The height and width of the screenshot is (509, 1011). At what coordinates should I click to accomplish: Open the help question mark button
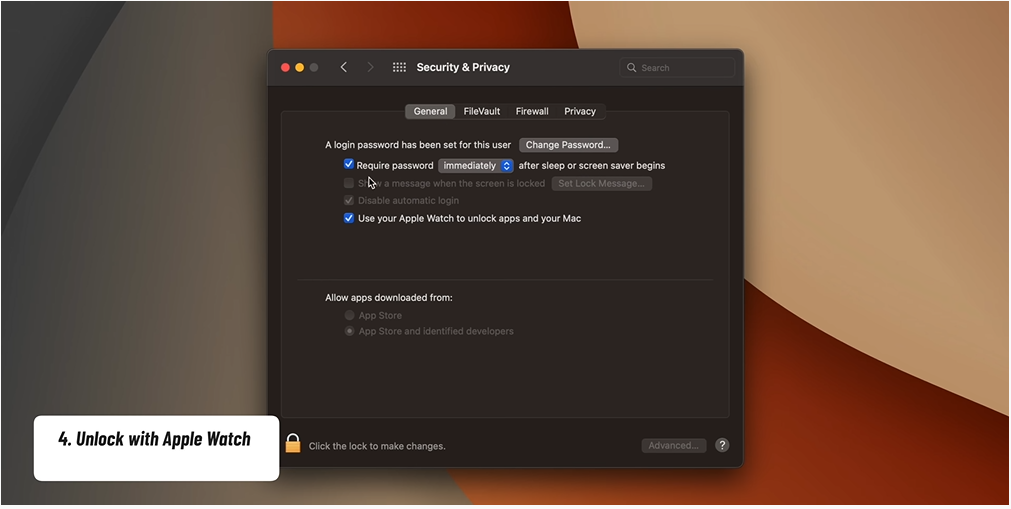point(722,445)
